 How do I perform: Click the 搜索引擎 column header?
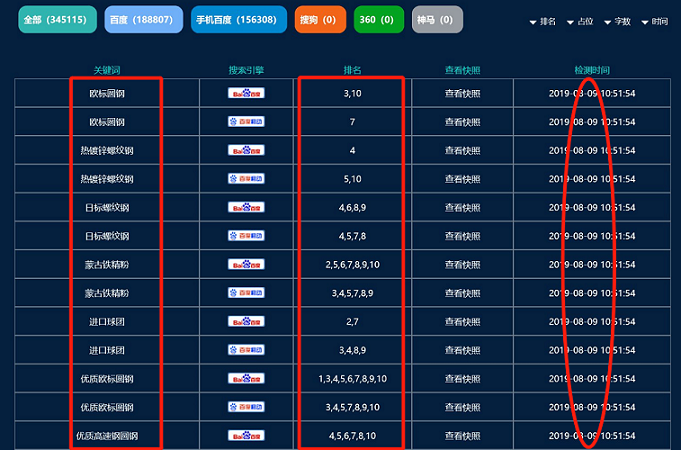(246, 70)
